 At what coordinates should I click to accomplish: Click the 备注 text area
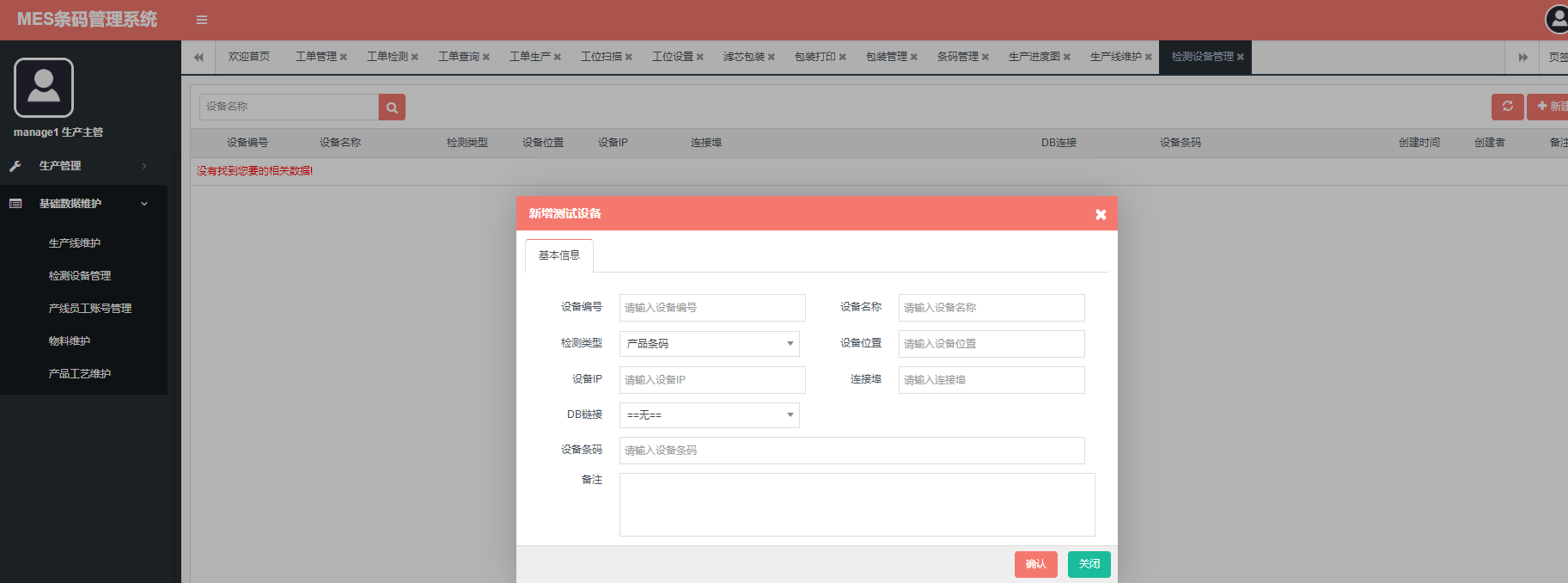point(857,505)
